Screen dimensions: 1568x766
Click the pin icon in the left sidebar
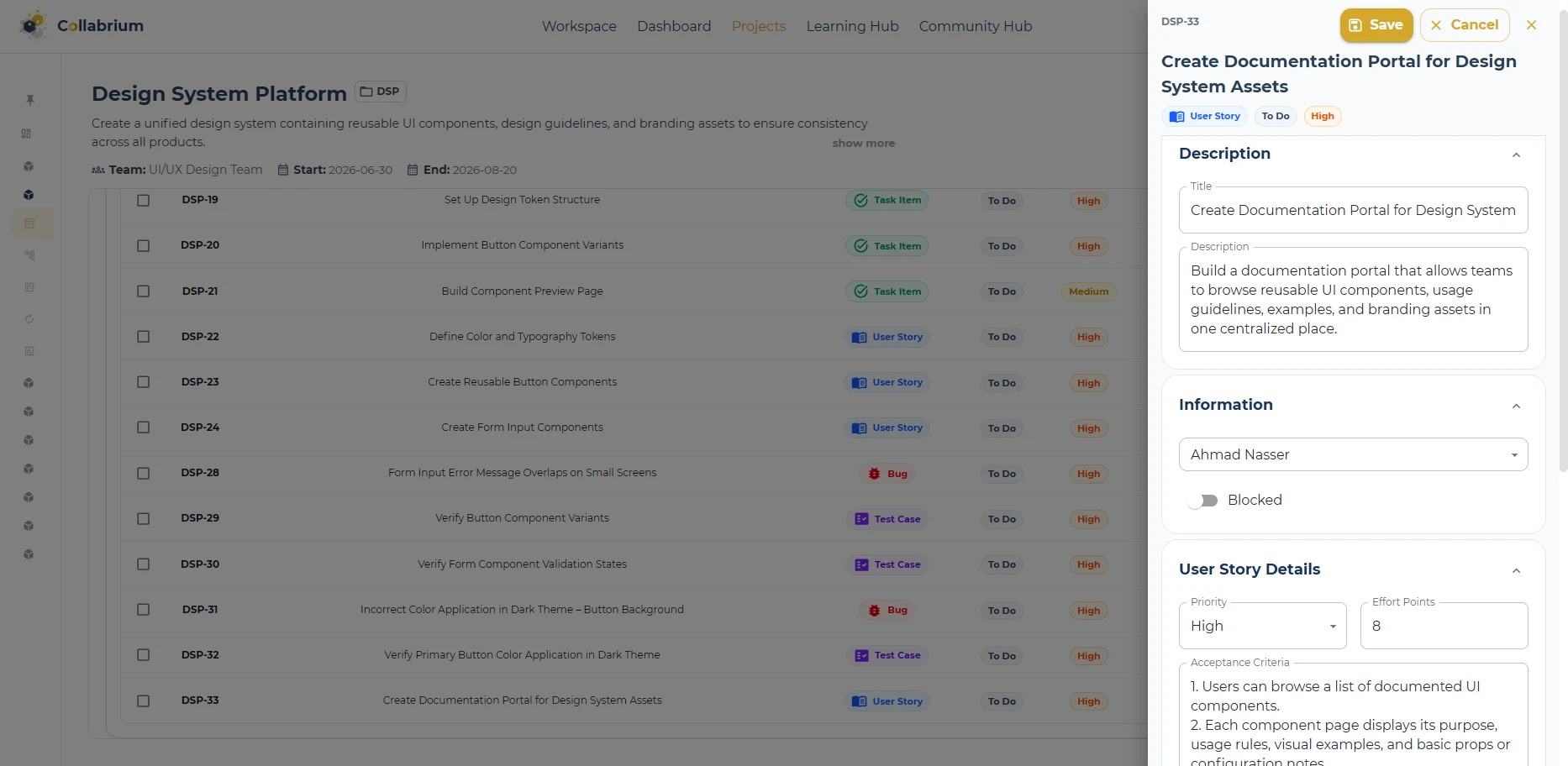(x=30, y=100)
